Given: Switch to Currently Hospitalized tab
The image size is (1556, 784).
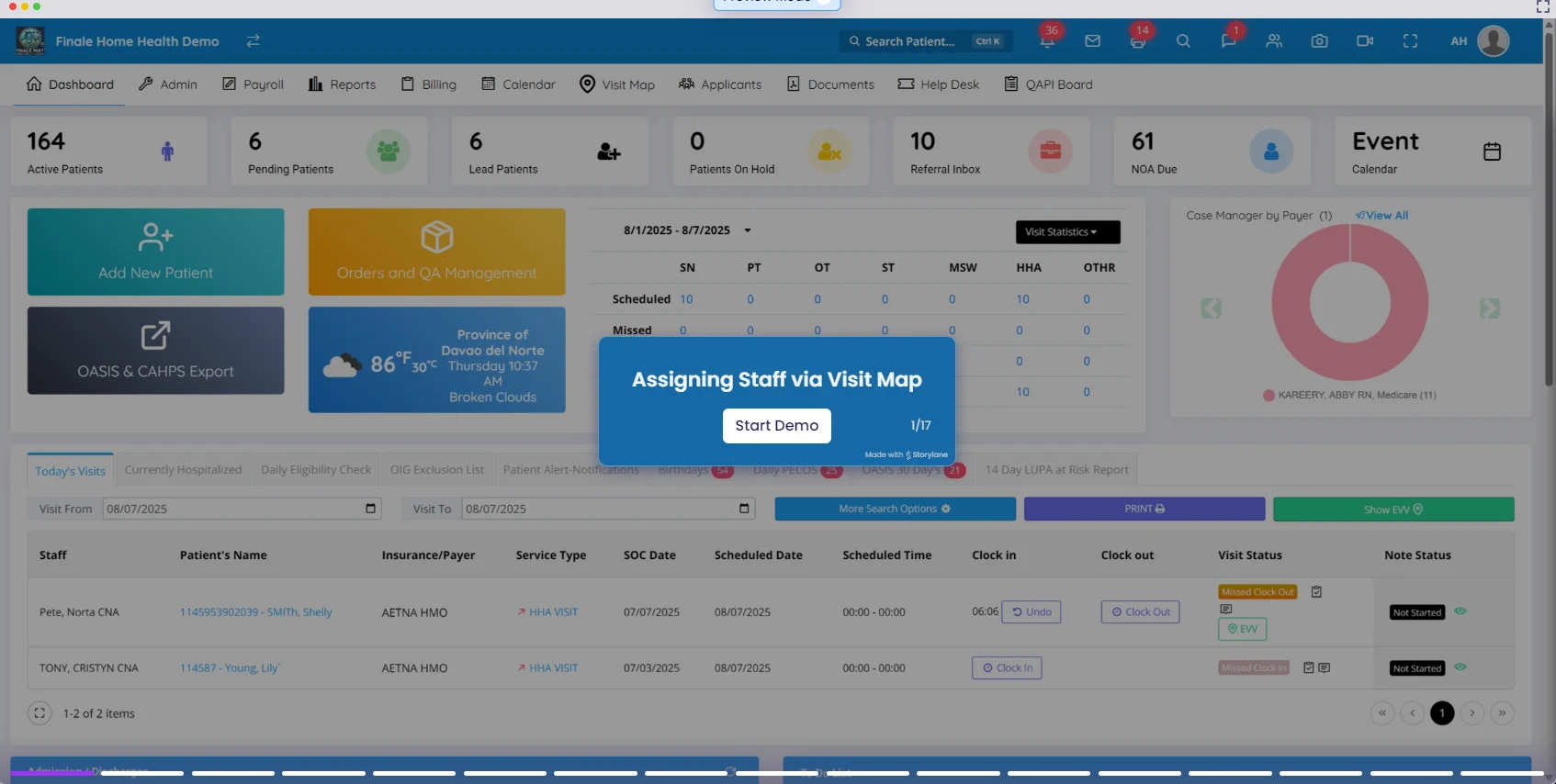Looking at the screenshot, I should tap(183, 470).
